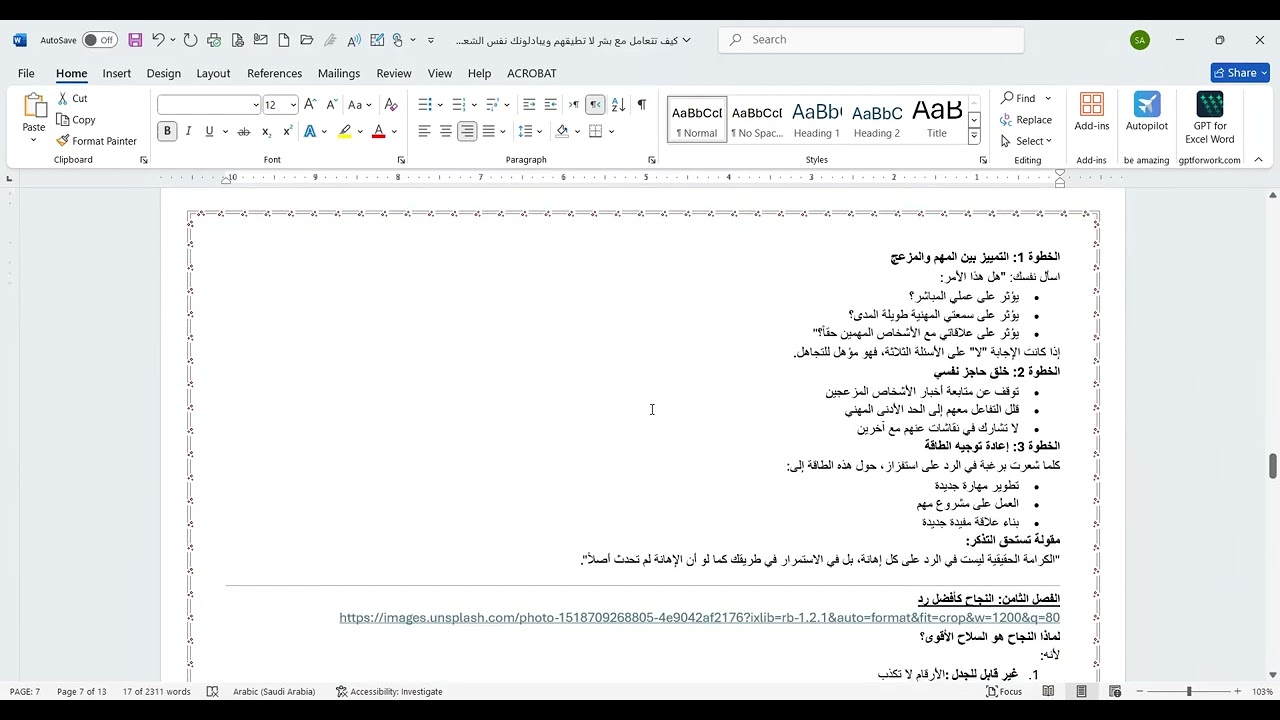This screenshot has height=720, width=1280.
Task: Click Find in Editing group
Action: coord(1019,98)
